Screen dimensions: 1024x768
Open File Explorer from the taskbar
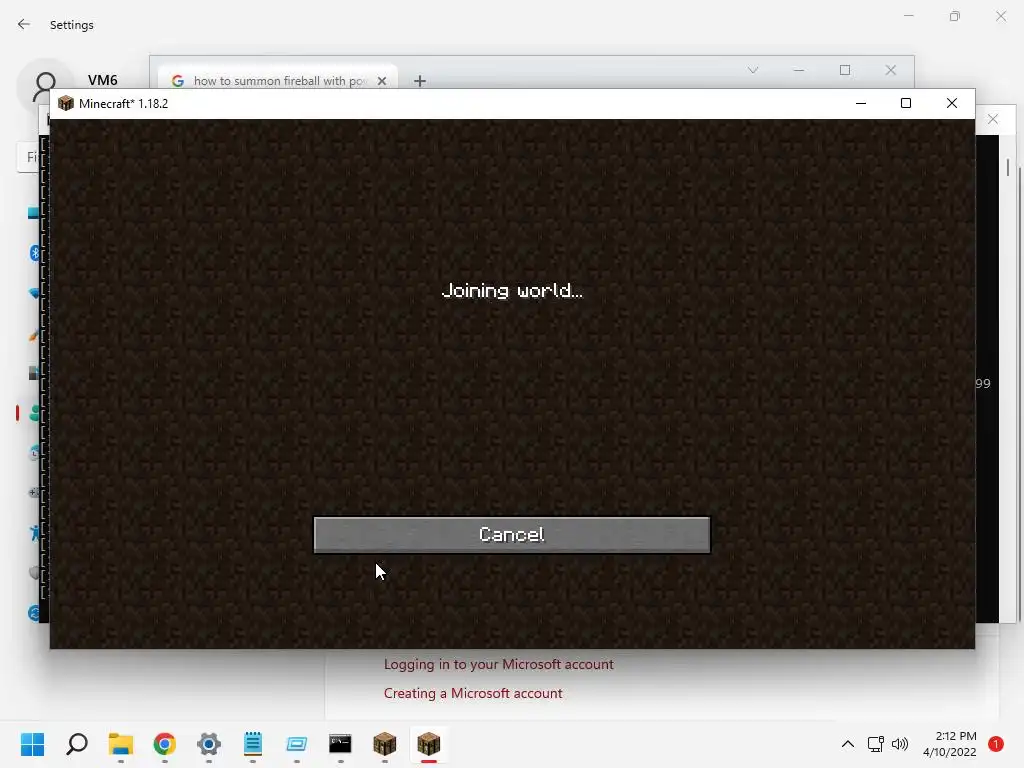point(121,744)
